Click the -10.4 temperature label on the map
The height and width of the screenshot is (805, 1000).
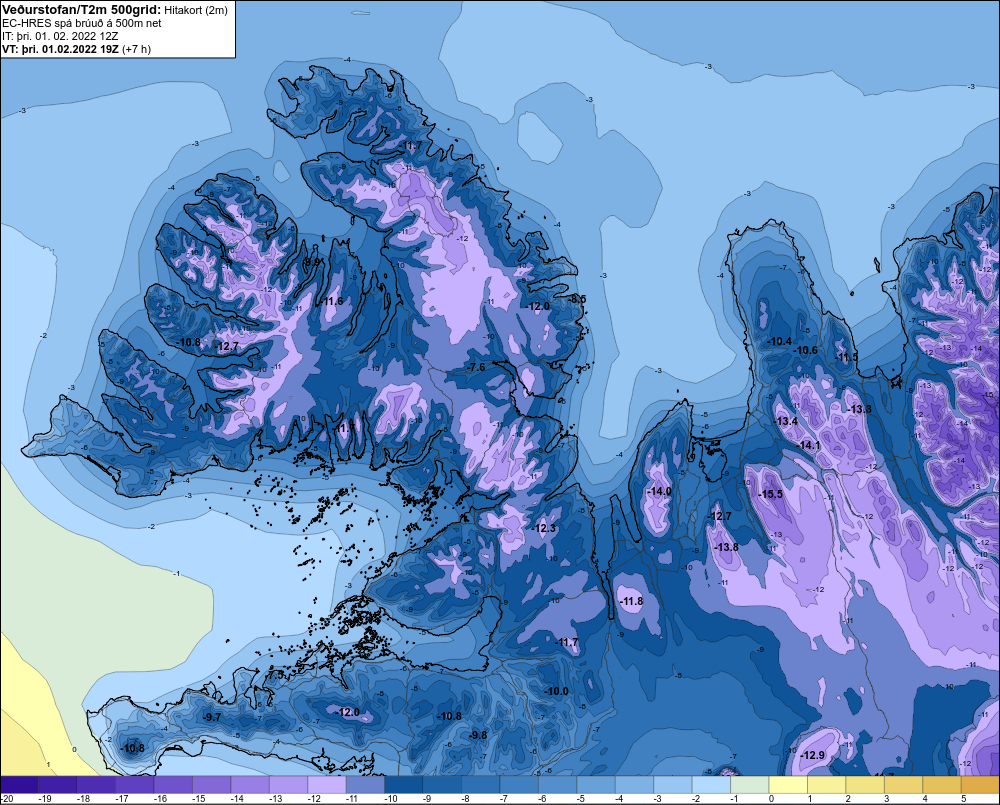coord(780,341)
